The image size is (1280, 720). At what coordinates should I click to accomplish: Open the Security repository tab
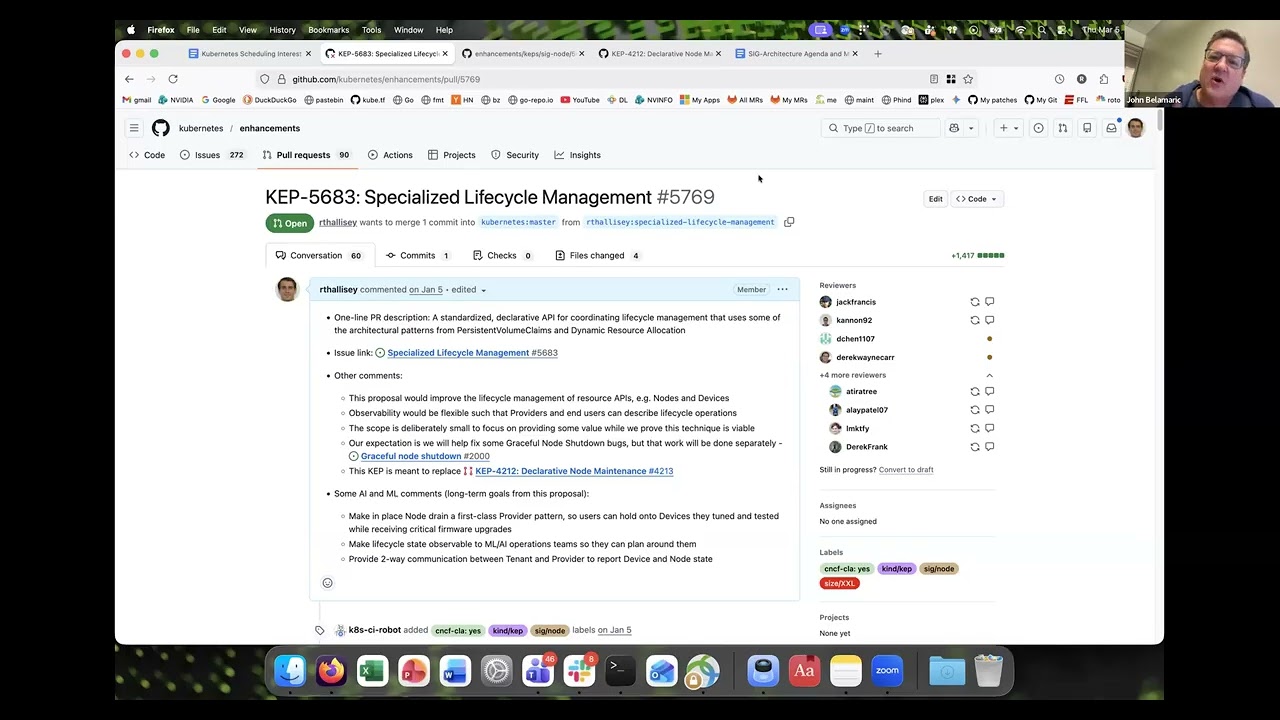[515, 155]
